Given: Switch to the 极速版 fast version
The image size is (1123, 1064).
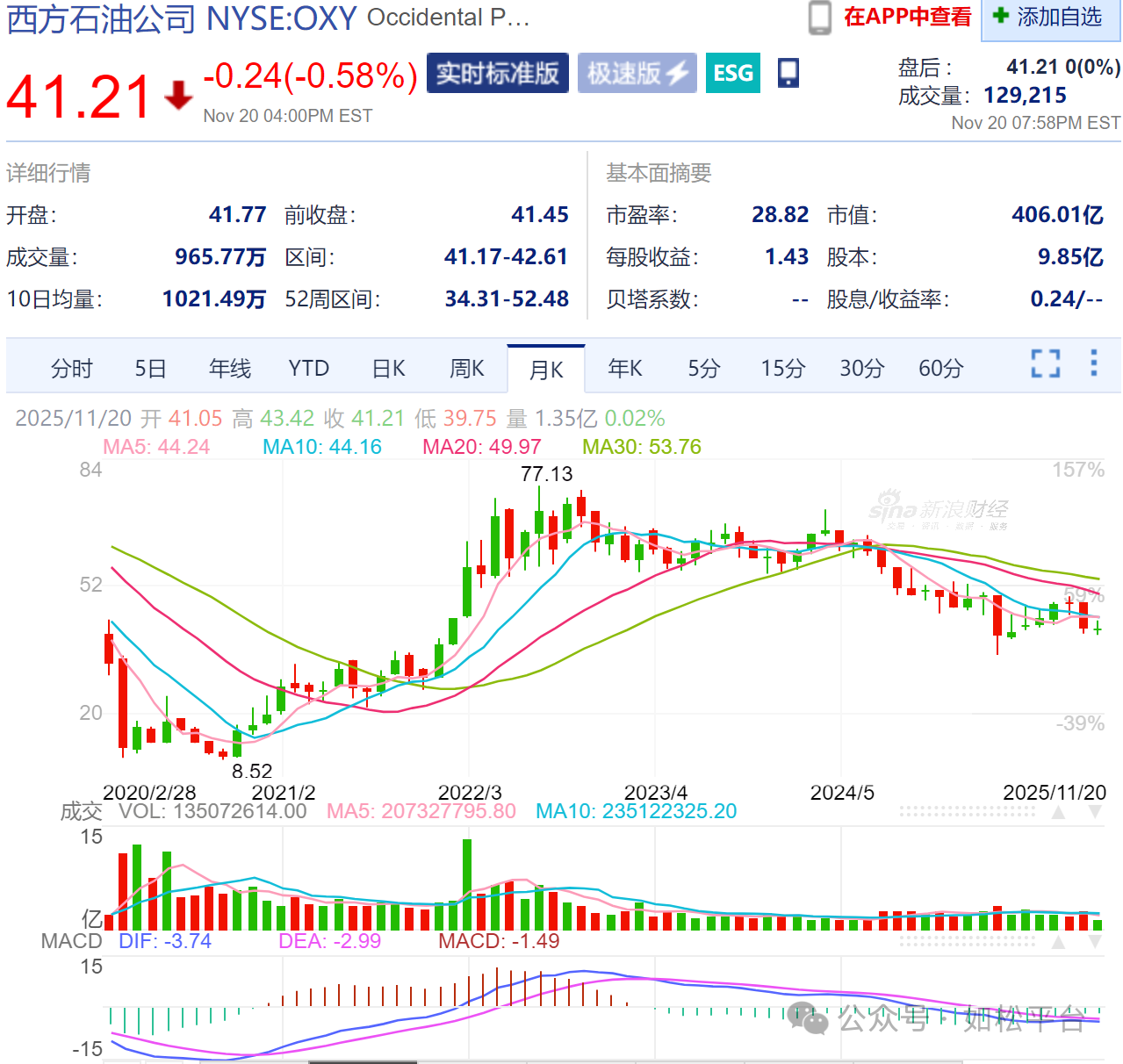Looking at the screenshot, I should tap(637, 73).
